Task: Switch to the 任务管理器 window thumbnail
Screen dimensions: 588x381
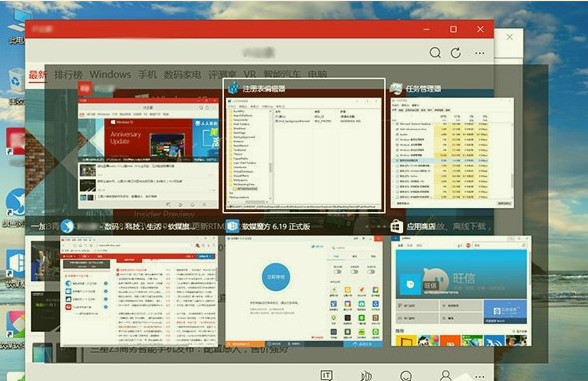Action: click(x=452, y=153)
